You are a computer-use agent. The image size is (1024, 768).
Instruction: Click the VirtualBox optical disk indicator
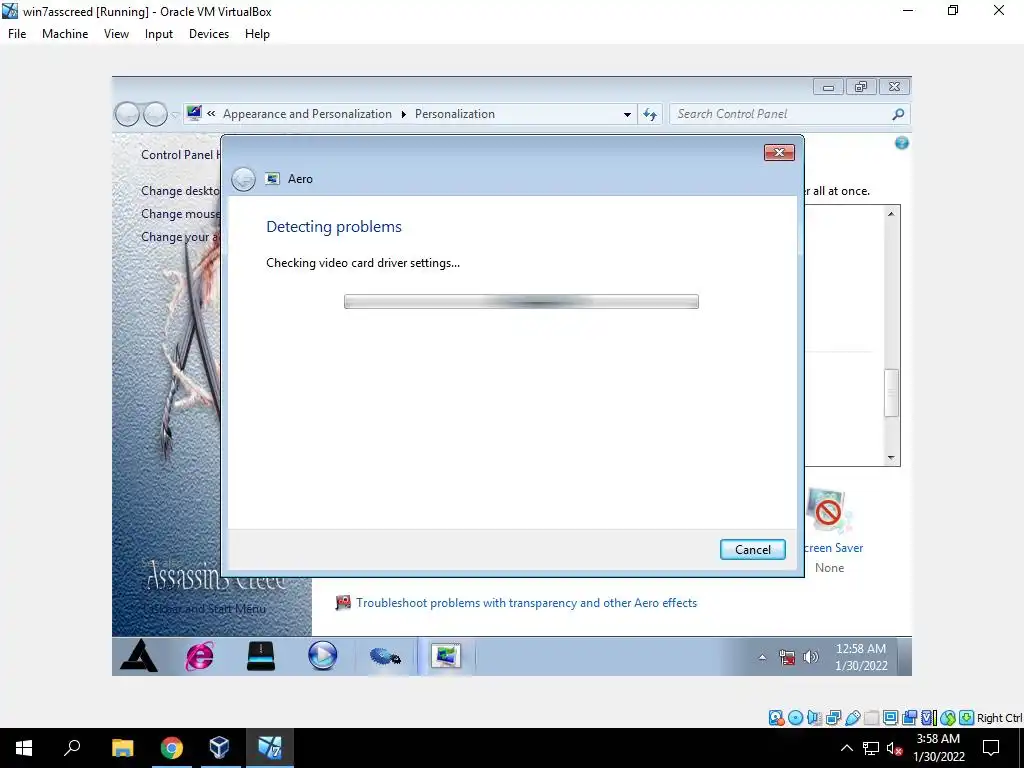(795, 718)
